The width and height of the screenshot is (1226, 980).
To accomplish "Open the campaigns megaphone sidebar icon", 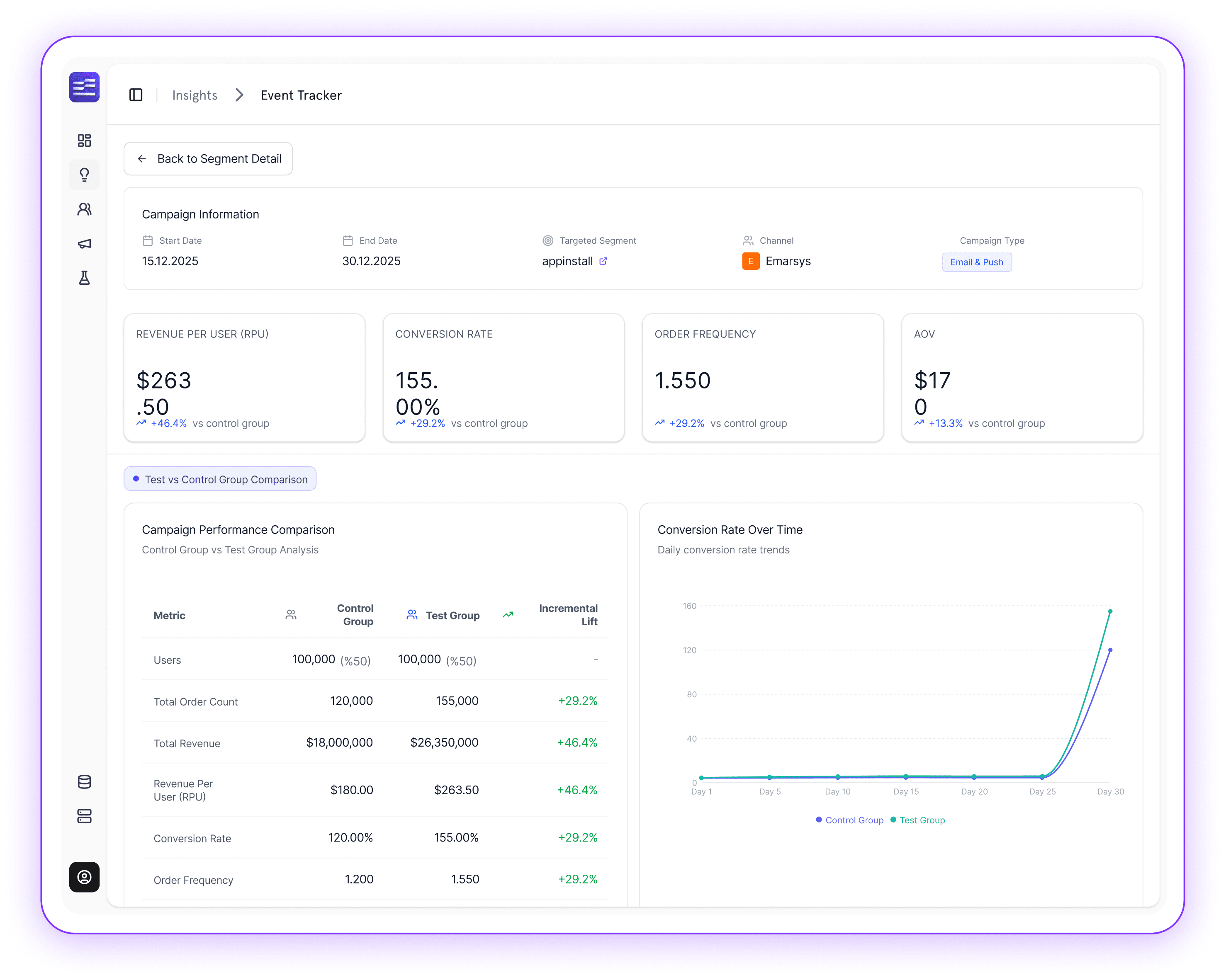I will tap(84, 244).
